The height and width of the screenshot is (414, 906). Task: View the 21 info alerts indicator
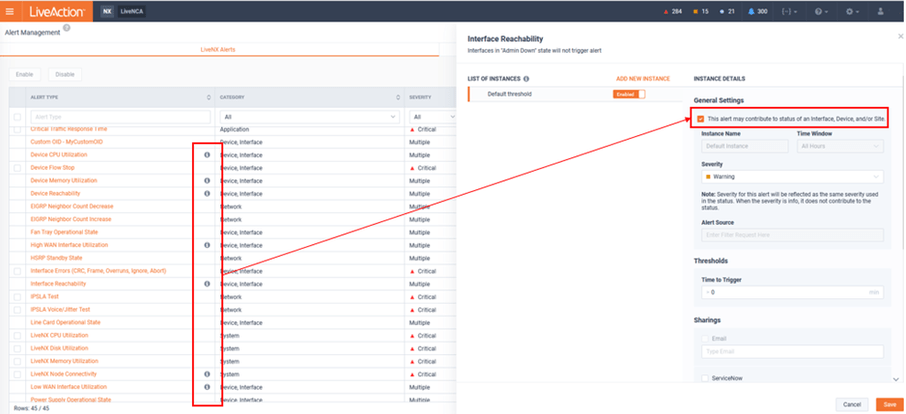tap(727, 12)
